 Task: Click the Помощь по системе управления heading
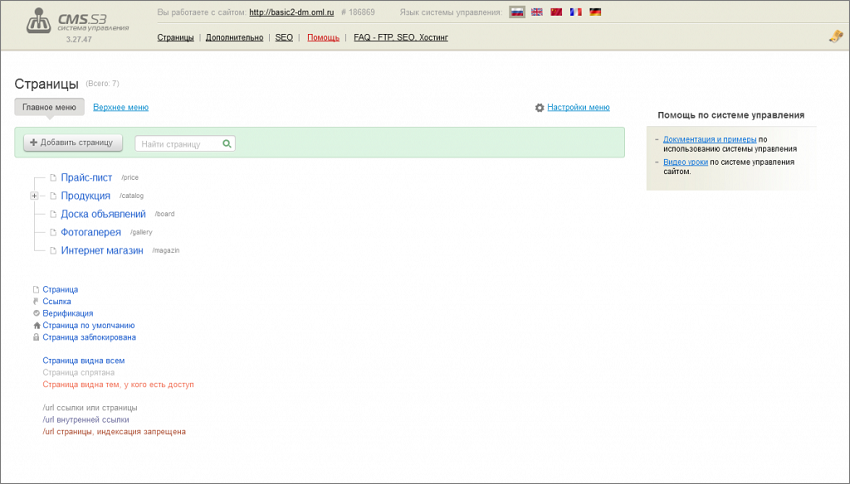coord(731,115)
